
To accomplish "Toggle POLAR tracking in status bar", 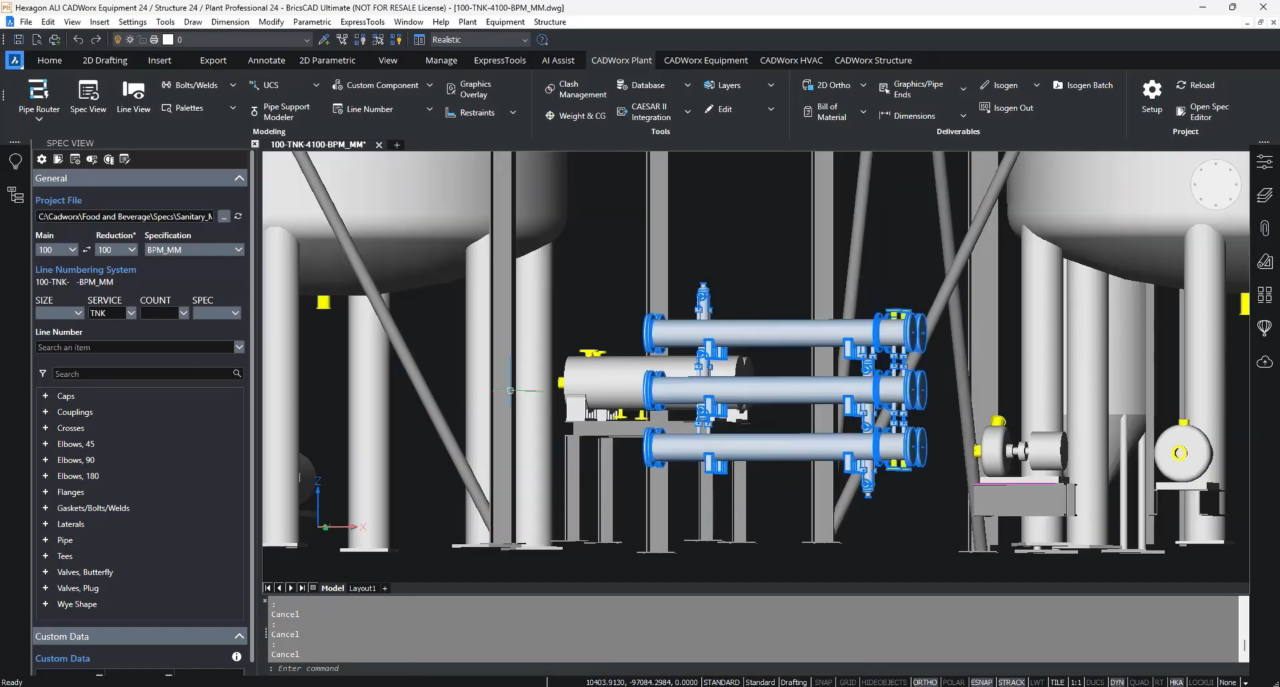I will (x=953, y=682).
